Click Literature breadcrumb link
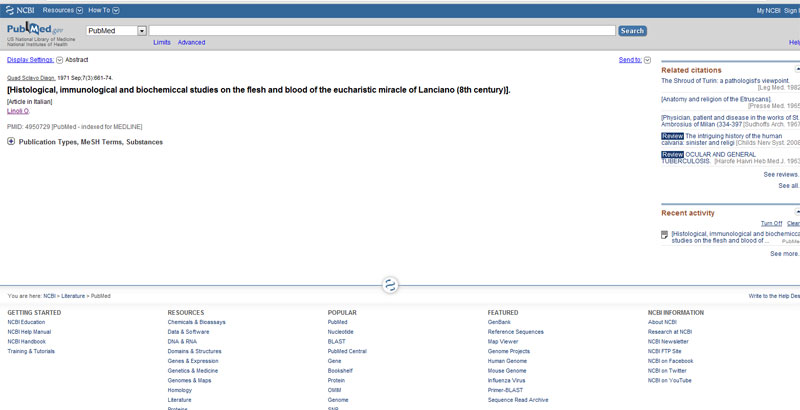 tap(73, 296)
